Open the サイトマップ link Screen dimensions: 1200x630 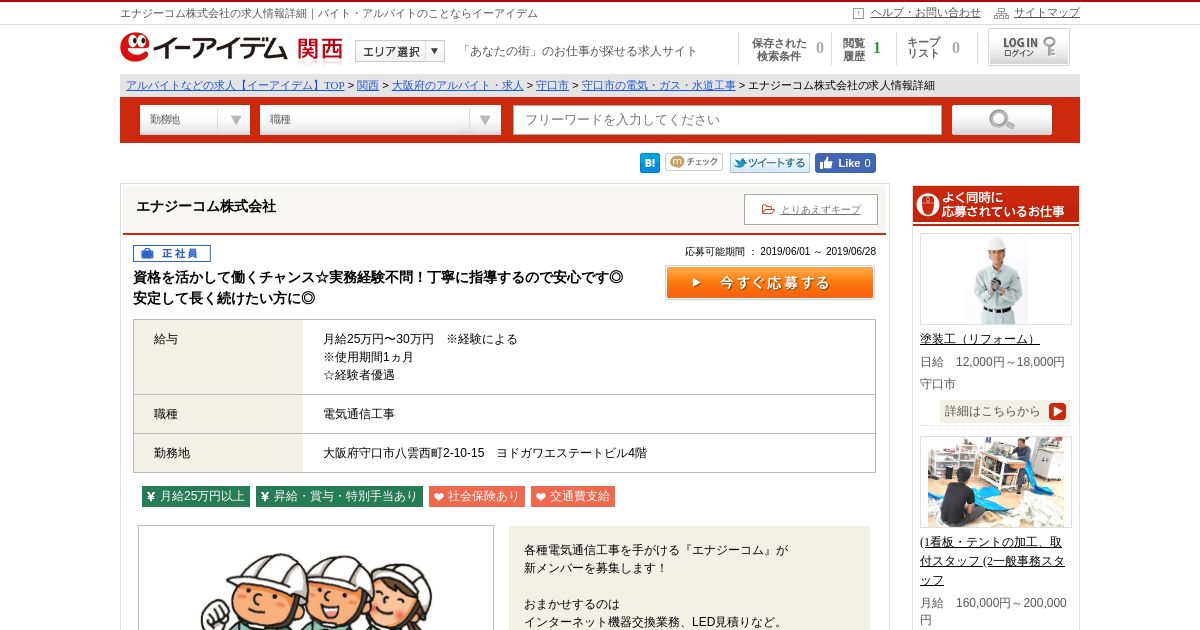point(1046,13)
